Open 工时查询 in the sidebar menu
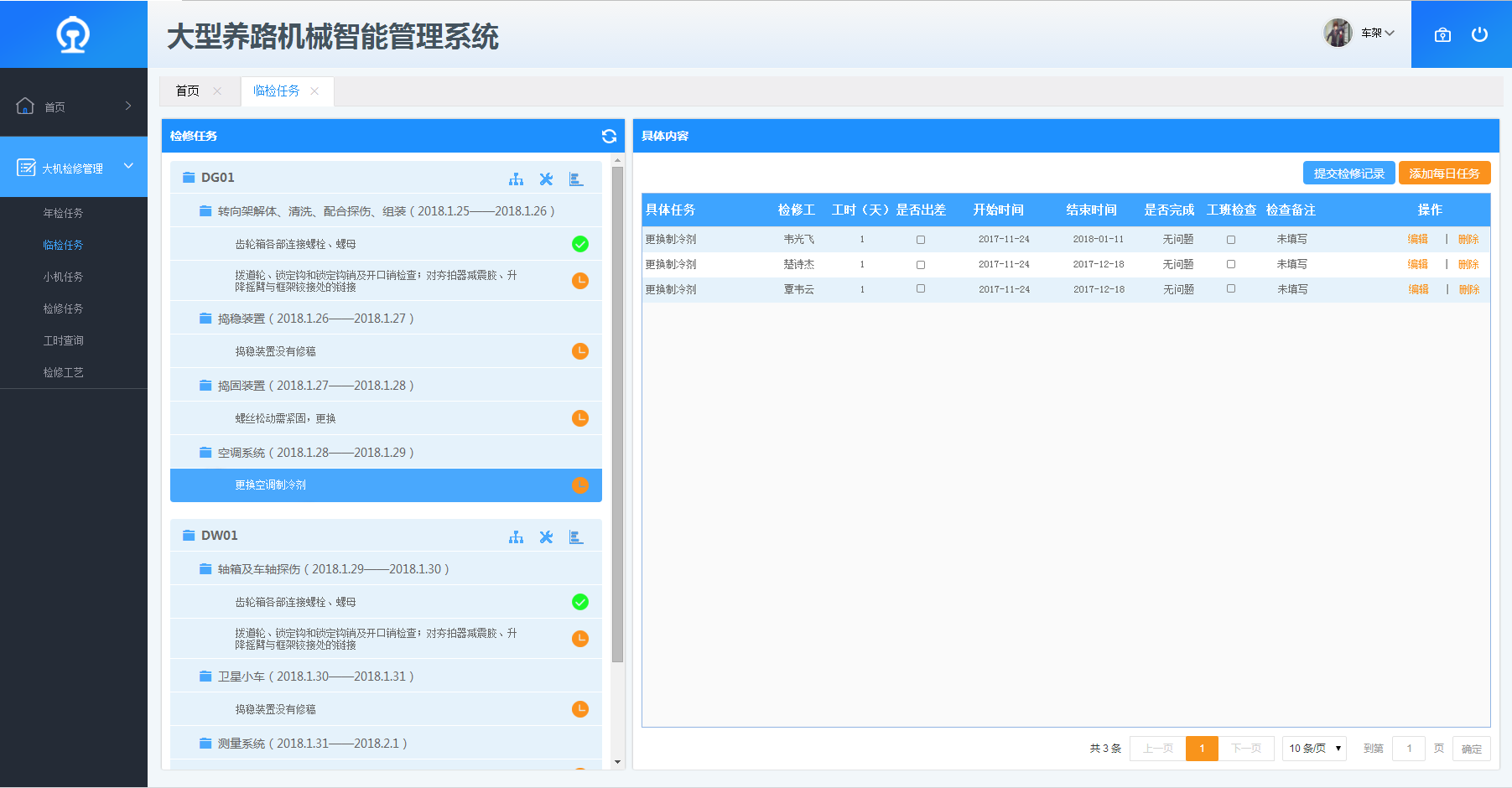This screenshot has height=788, width=1512. [x=63, y=340]
